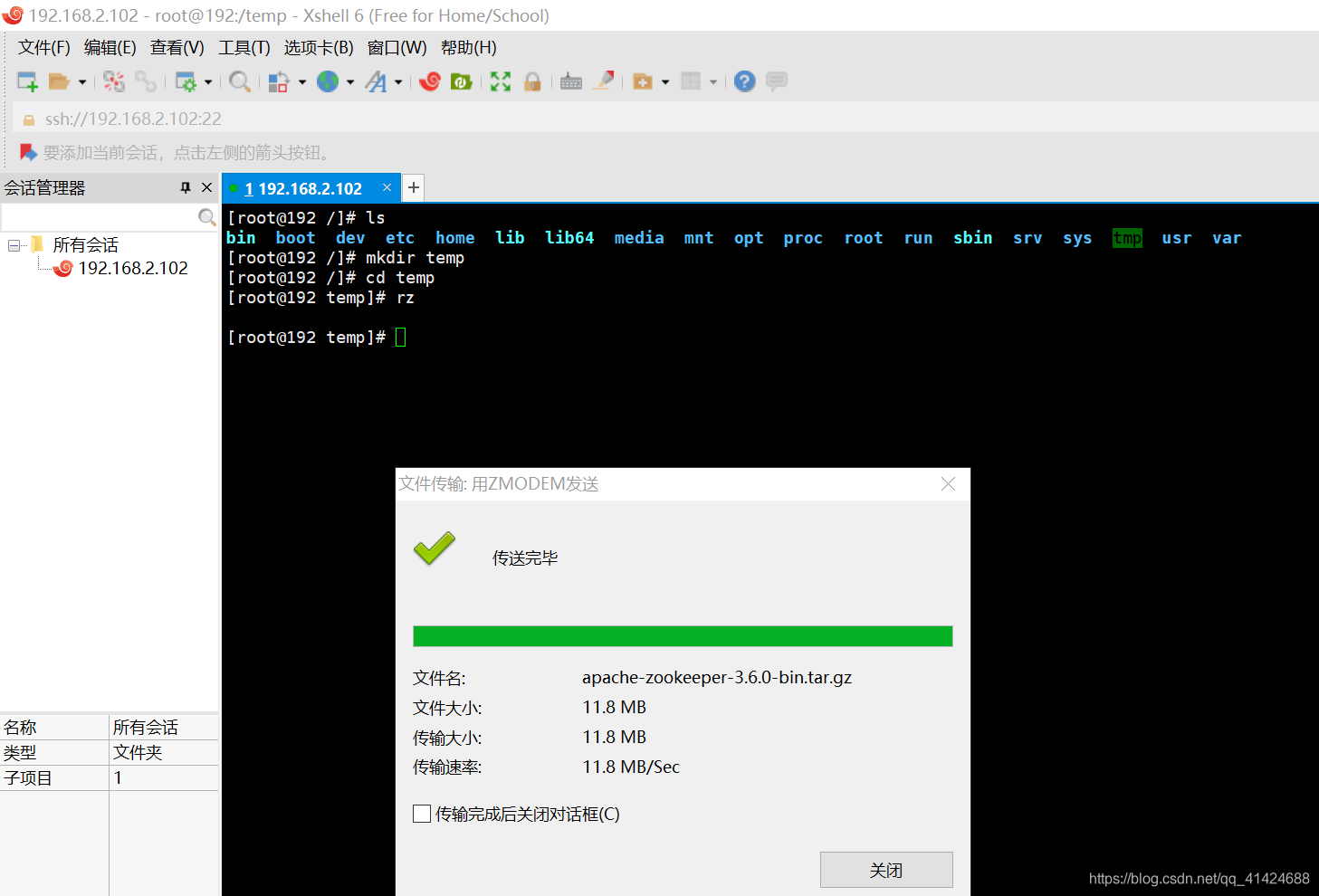Open the 文件(F) menu
Image resolution: width=1319 pixels, height=896 pixels.
point(43,48)
